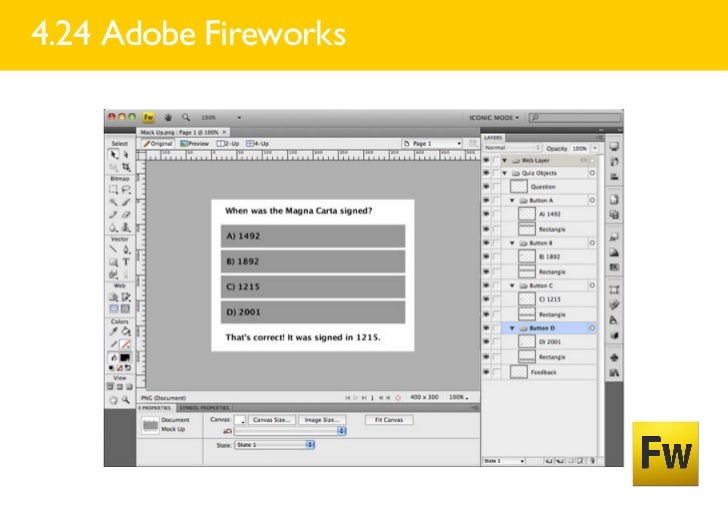Select the Slice tool
The image size is (728, 515).
126,297
